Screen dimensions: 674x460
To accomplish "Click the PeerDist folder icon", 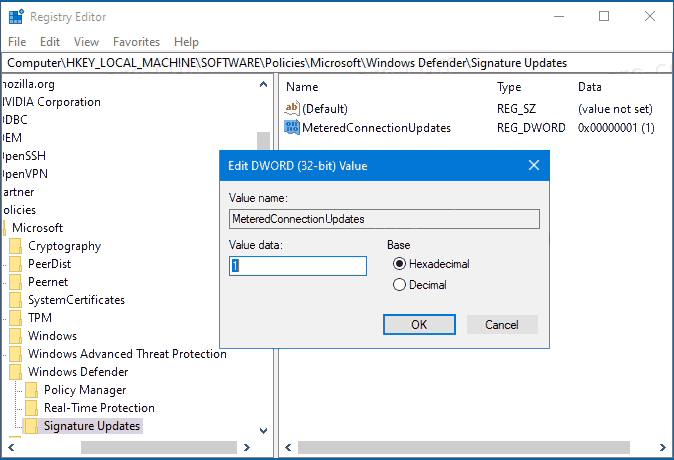I will (x=15, y=264).
